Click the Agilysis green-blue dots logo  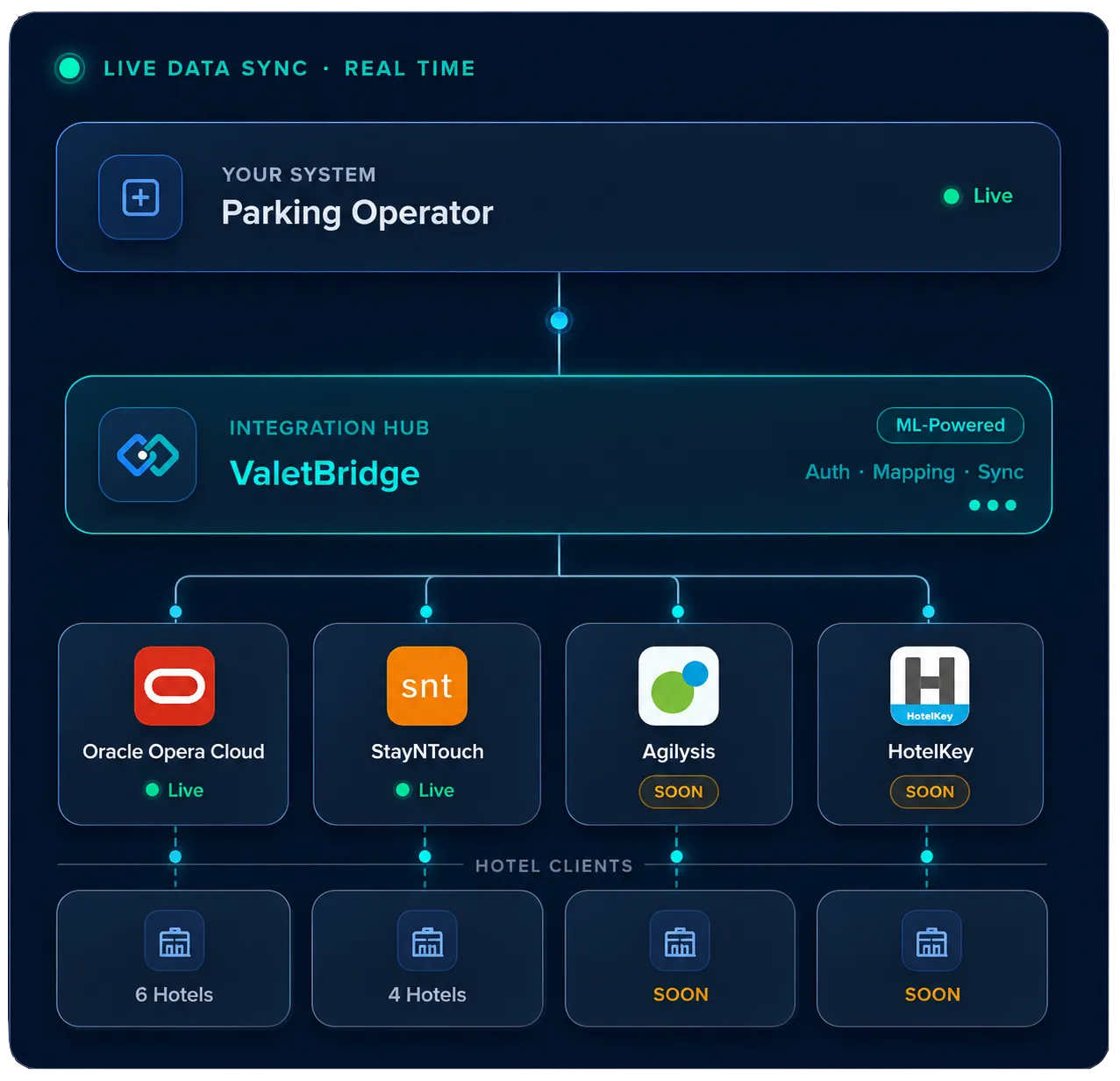point(679,686)
